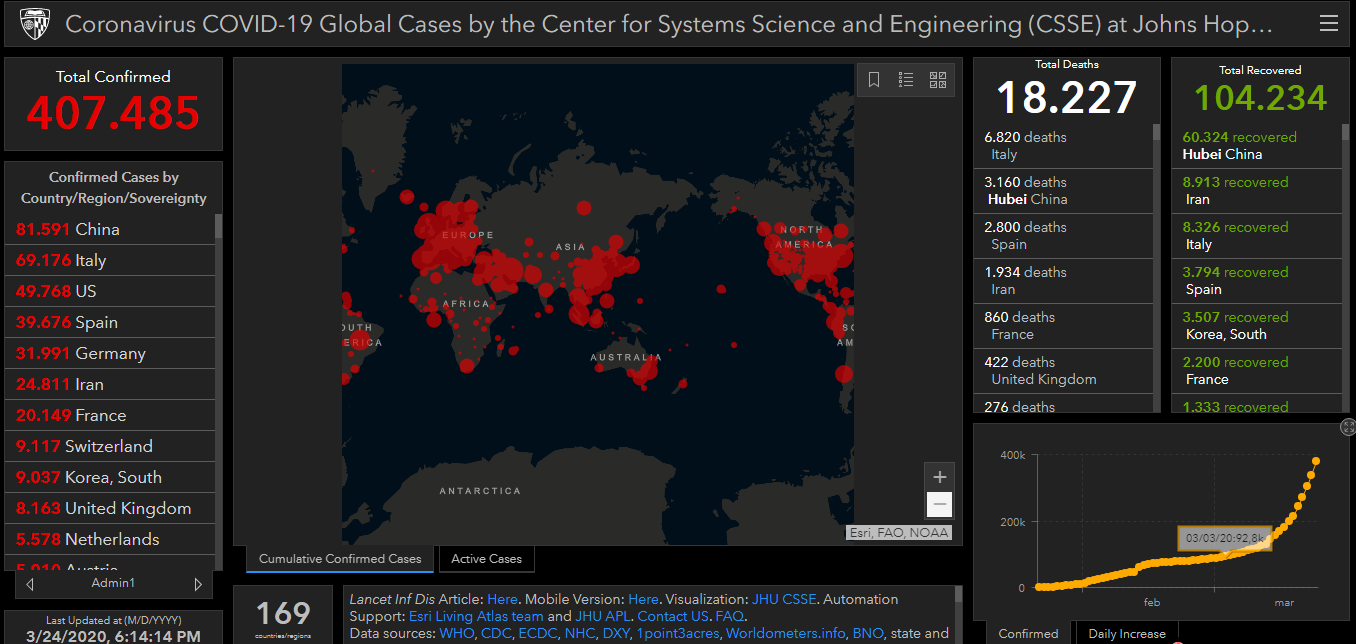Screen dimensions: 1356x644
Task: Select 39.676 Spain in confirmed cases list
Action: coord(110,322)
